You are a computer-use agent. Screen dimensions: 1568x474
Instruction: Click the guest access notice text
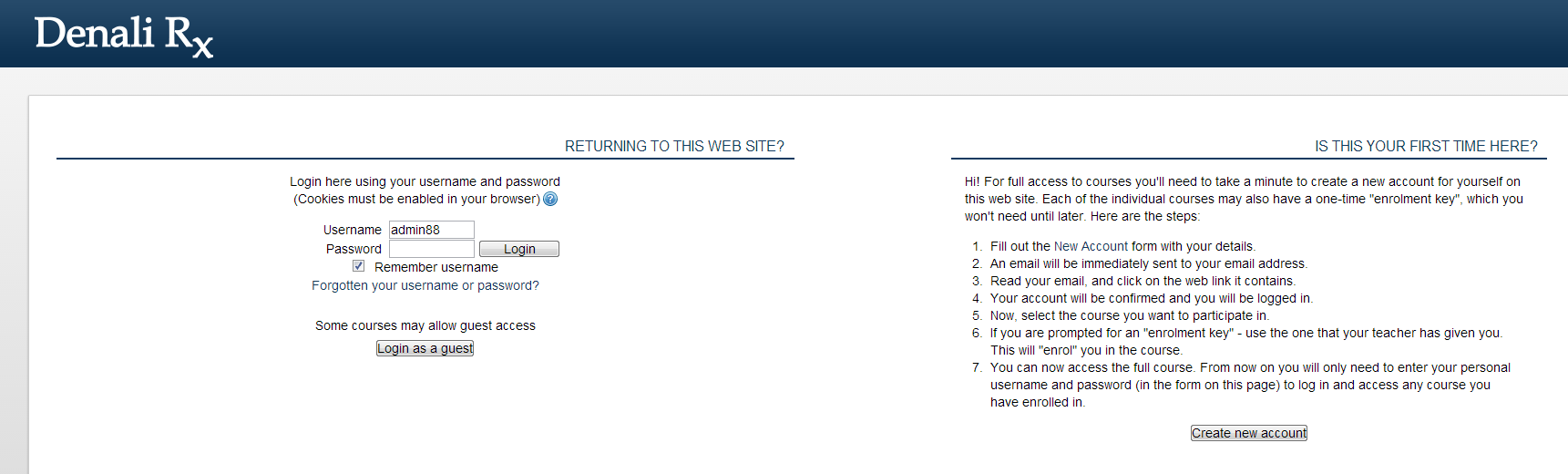click(x=425, y=325)
